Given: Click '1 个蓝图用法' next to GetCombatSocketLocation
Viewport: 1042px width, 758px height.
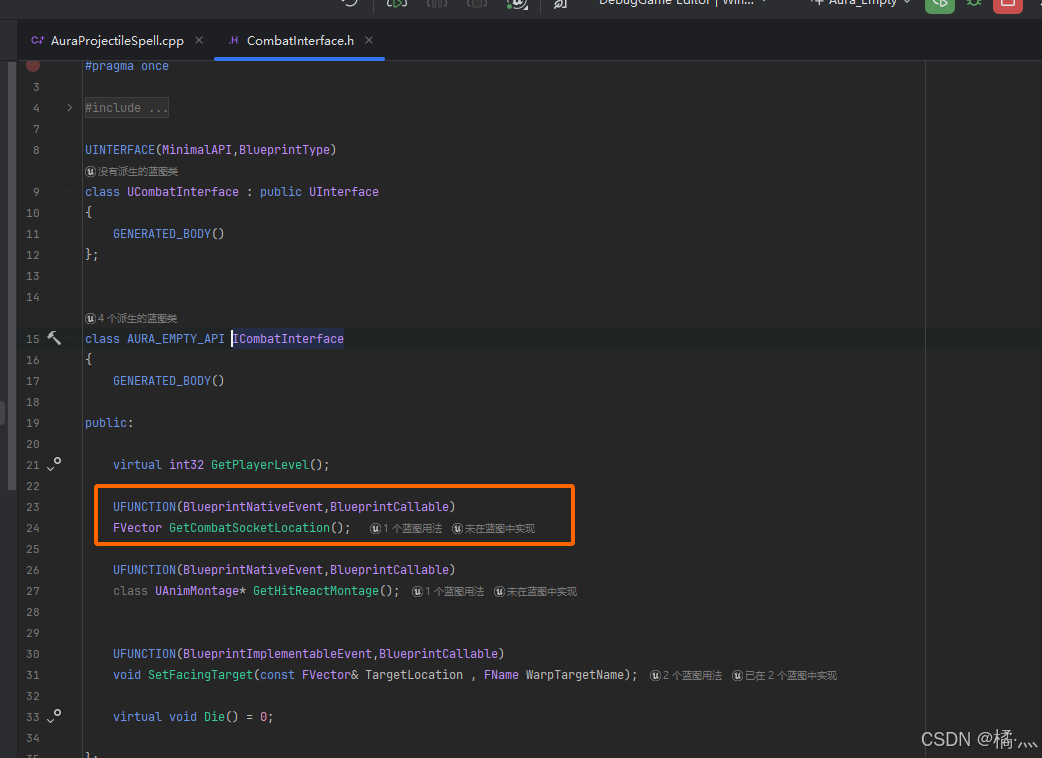Looking at the screenshot, I should (x=406, y=528).
